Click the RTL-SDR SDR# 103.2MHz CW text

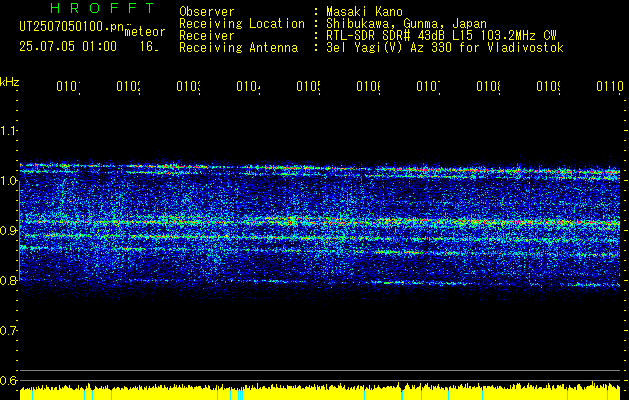coord(441,36)
